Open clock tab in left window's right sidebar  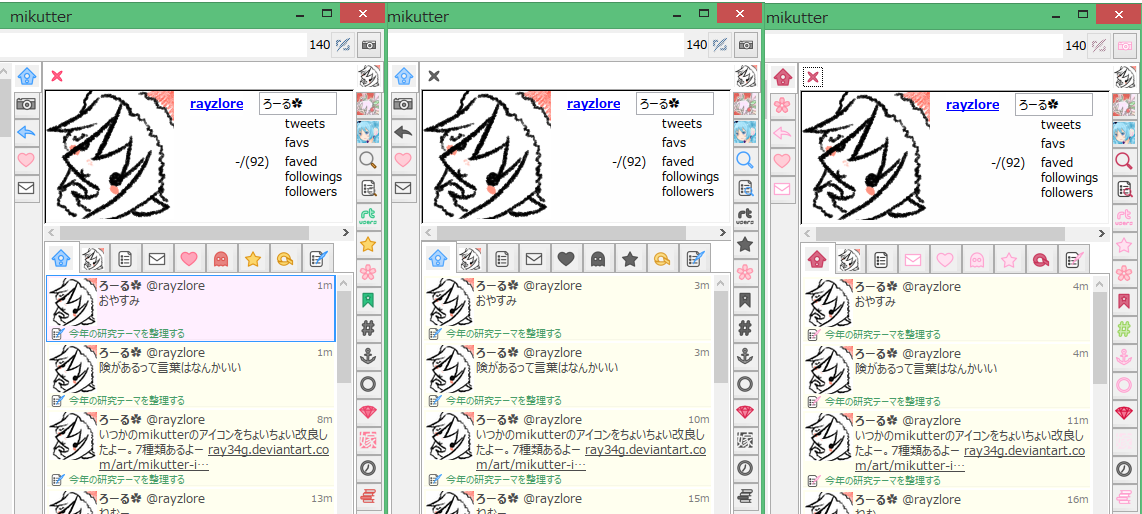point(368,468)
